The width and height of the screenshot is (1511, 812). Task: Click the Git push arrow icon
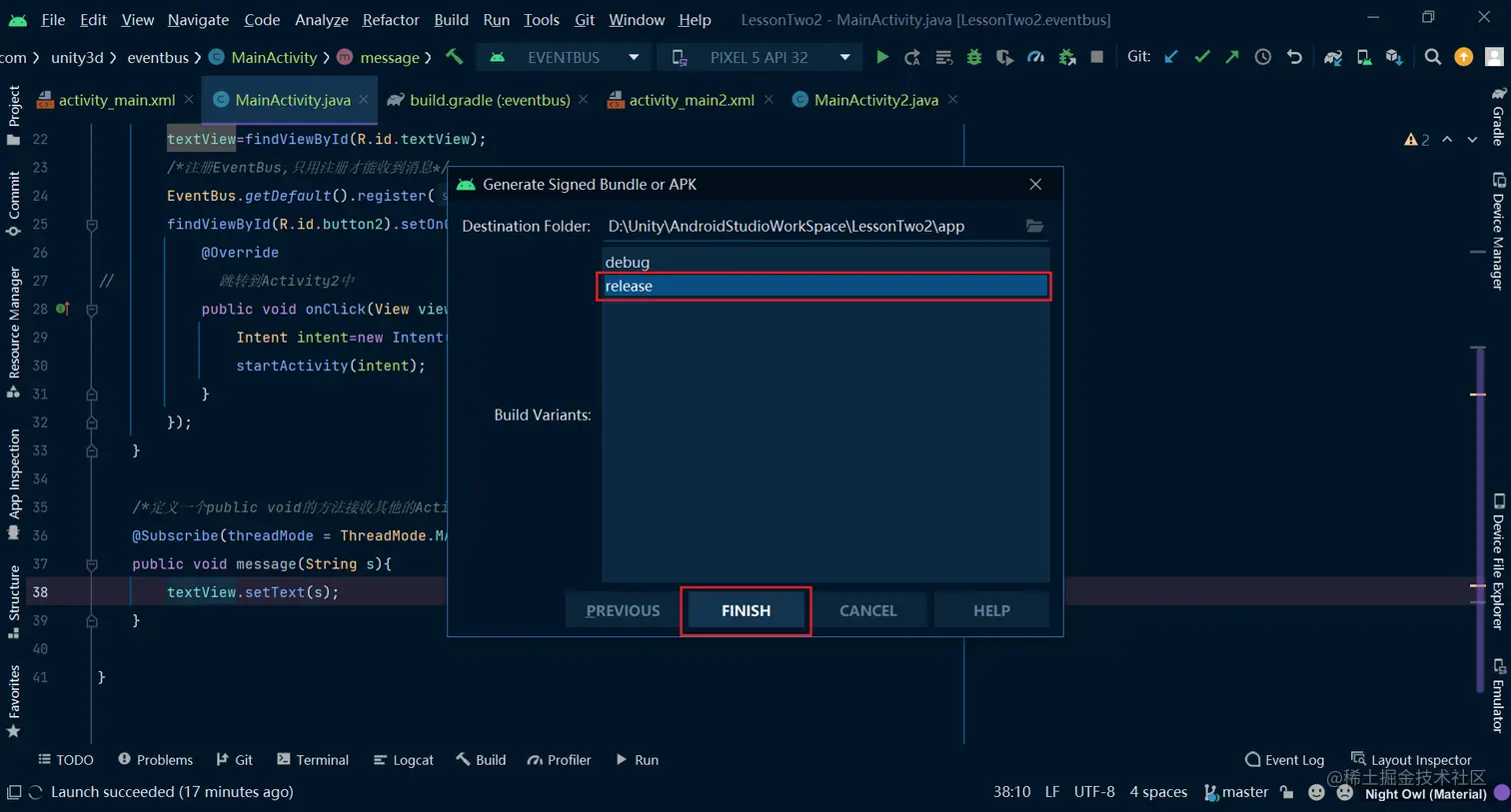pos(1232,57)
